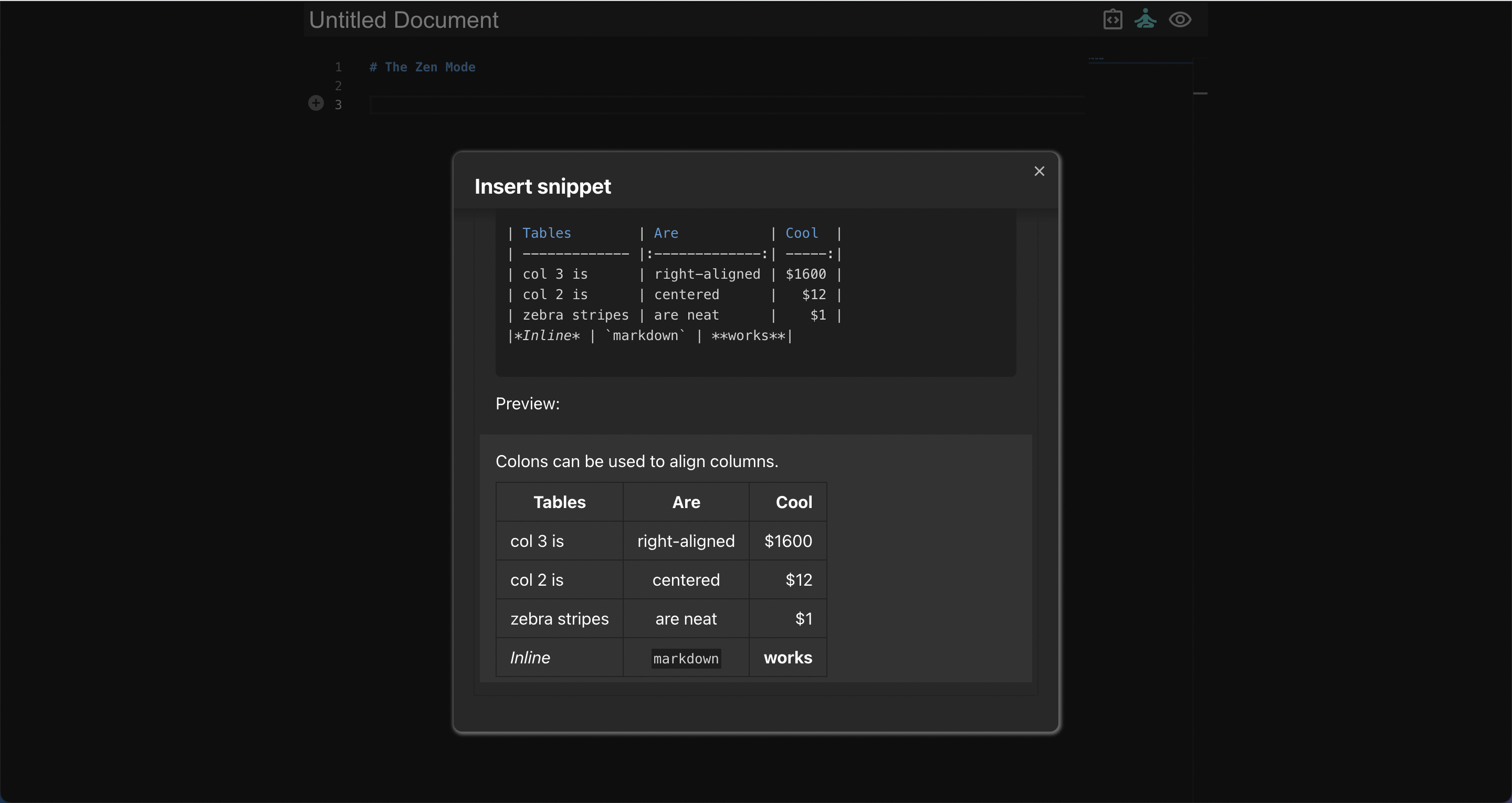Screen dimensions: 1512x803
Task: Click the editor minimap scrollbar on the right
Action: [x=1200, y=94]
